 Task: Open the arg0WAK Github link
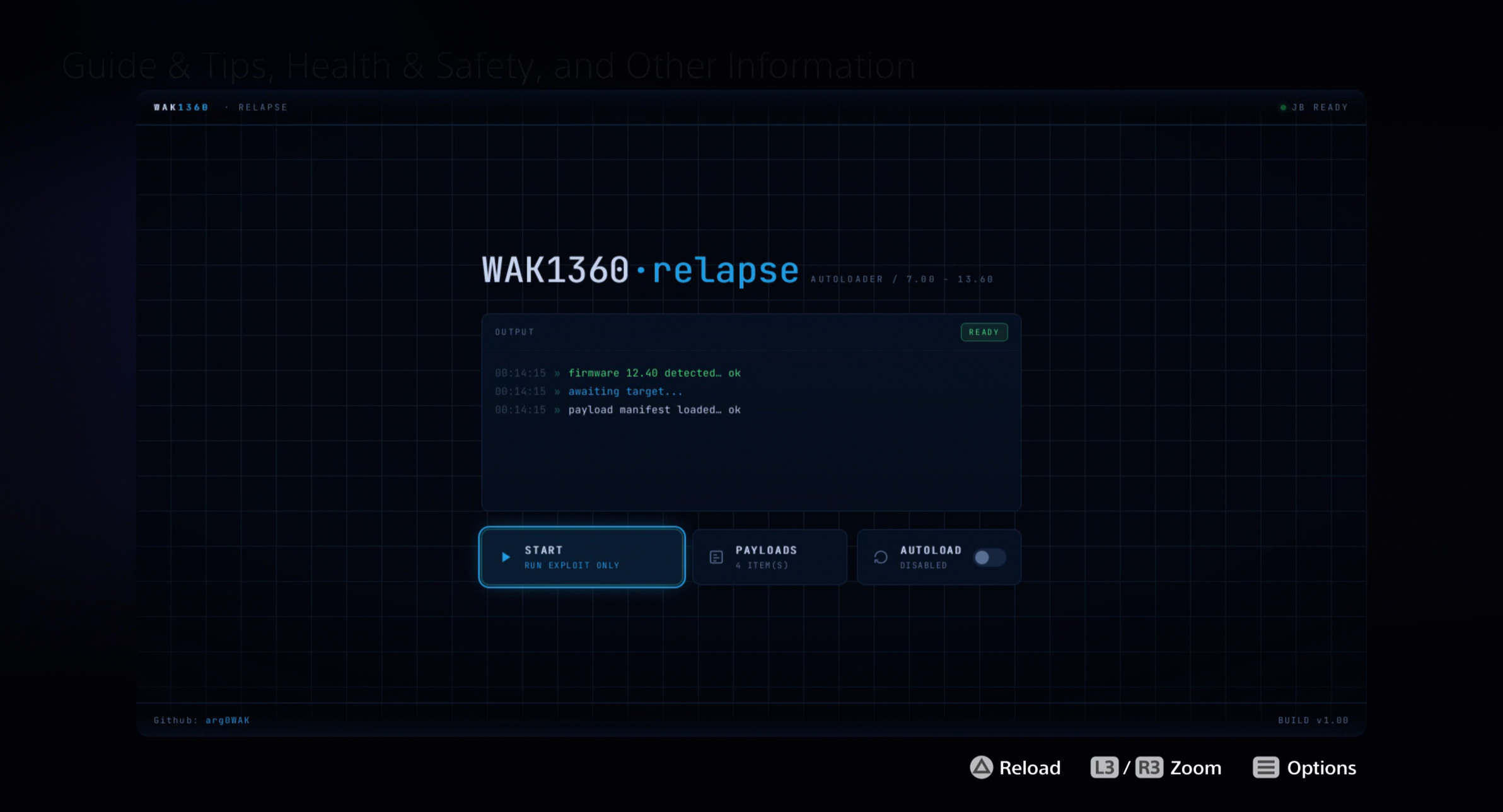(228, 720)
